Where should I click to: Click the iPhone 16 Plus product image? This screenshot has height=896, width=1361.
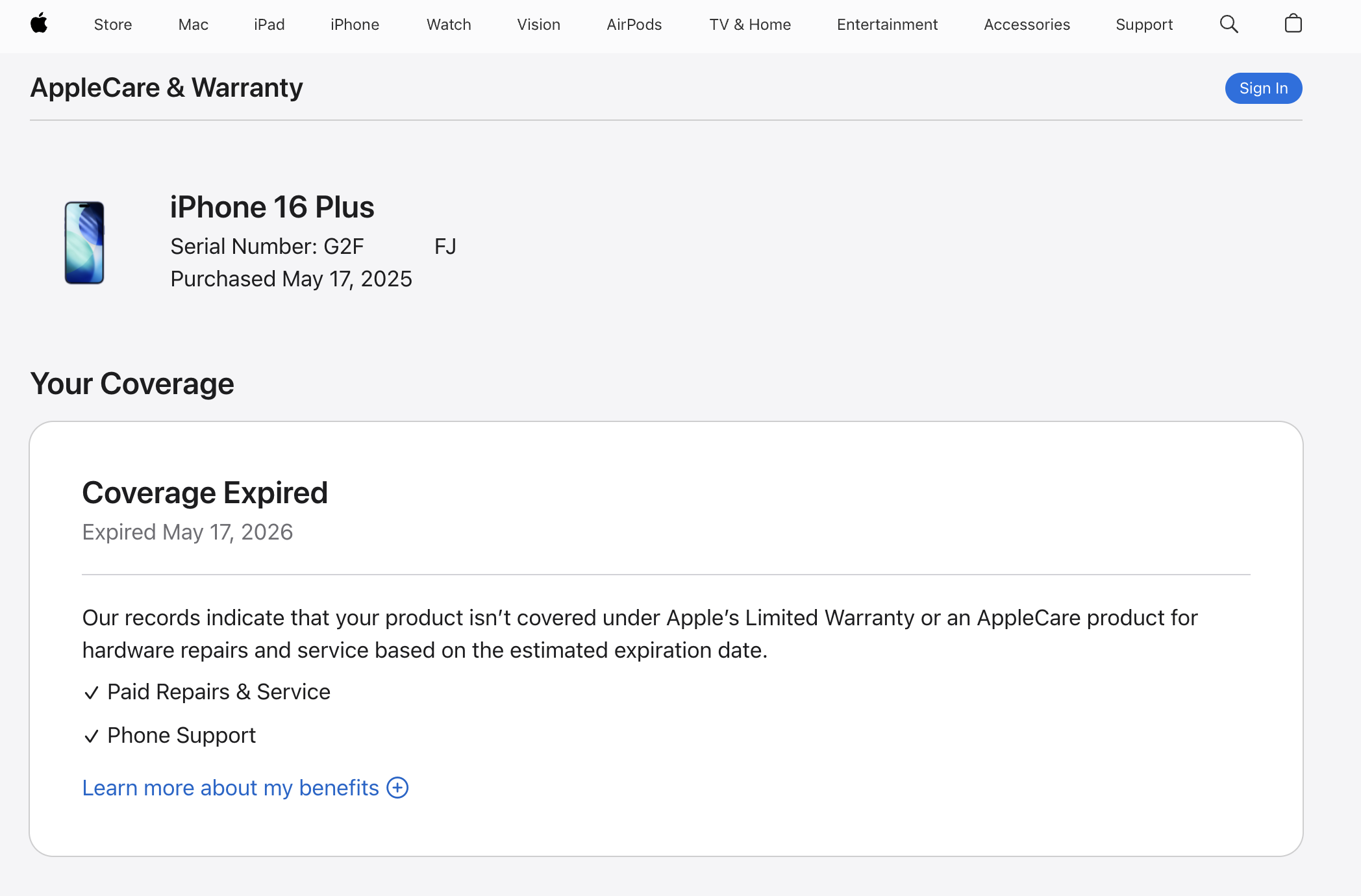coord(84,243)
